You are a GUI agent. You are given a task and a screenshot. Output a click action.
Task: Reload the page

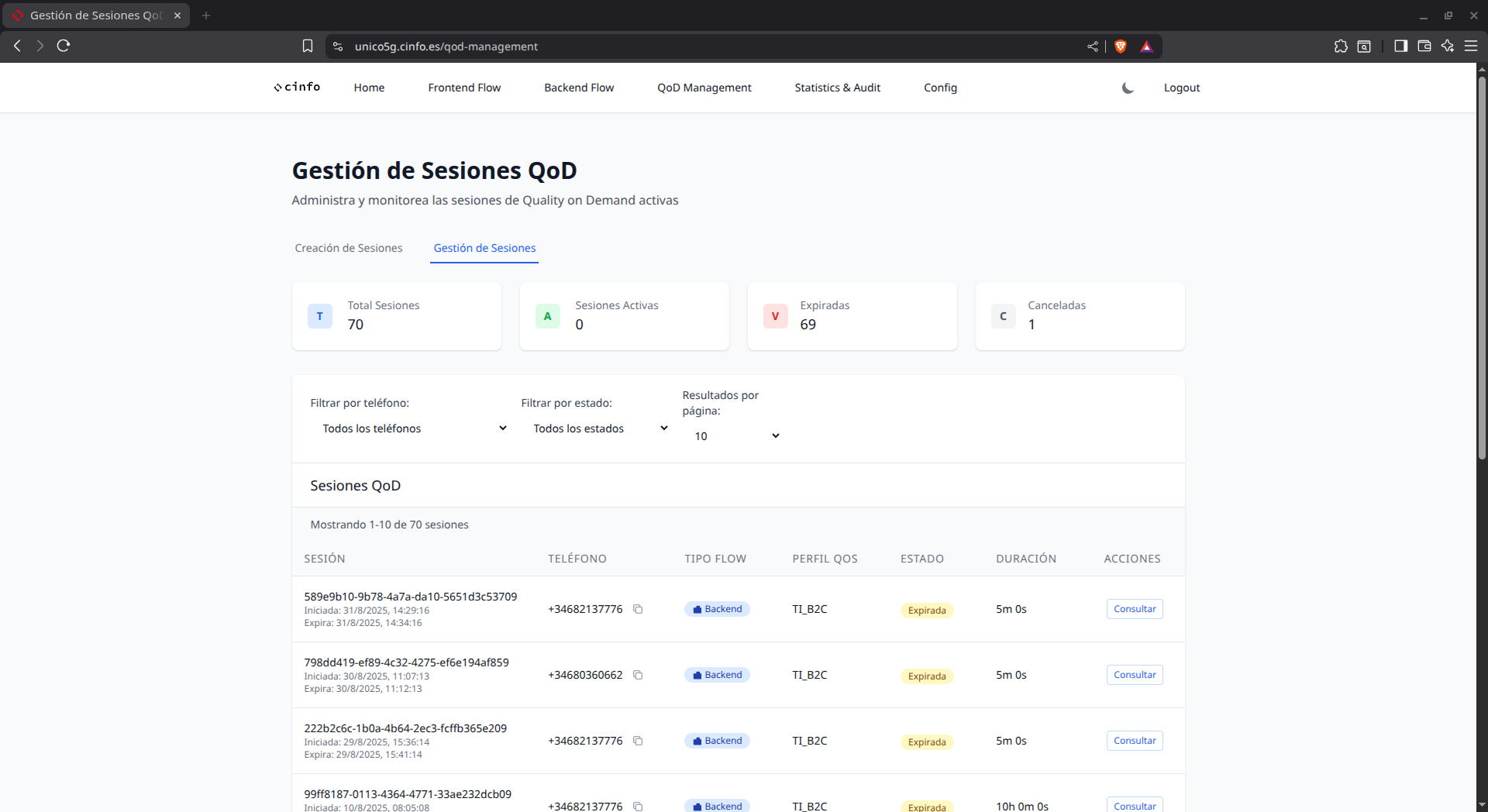[64, 46]
